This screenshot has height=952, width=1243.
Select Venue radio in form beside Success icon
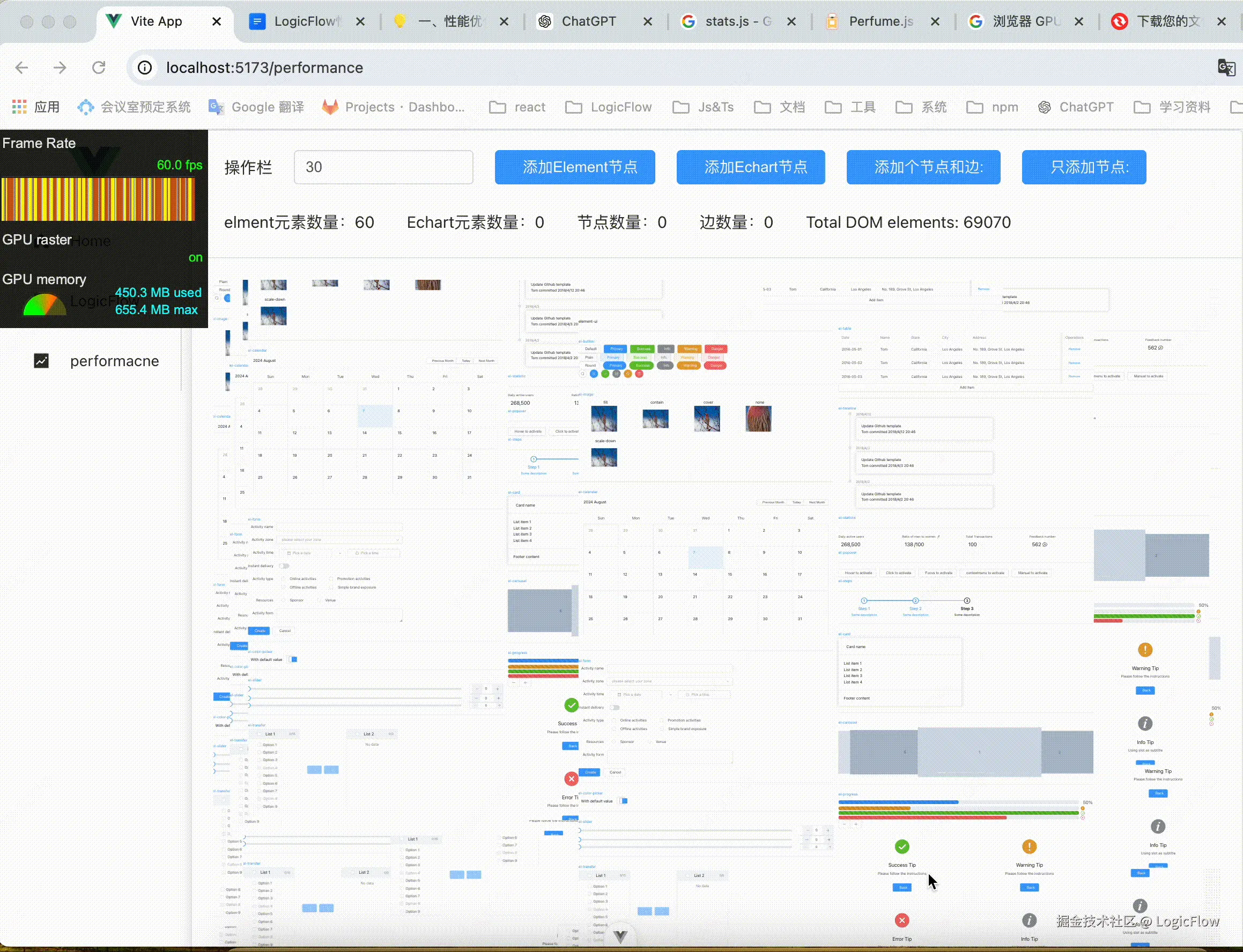(x=650, y=742)
